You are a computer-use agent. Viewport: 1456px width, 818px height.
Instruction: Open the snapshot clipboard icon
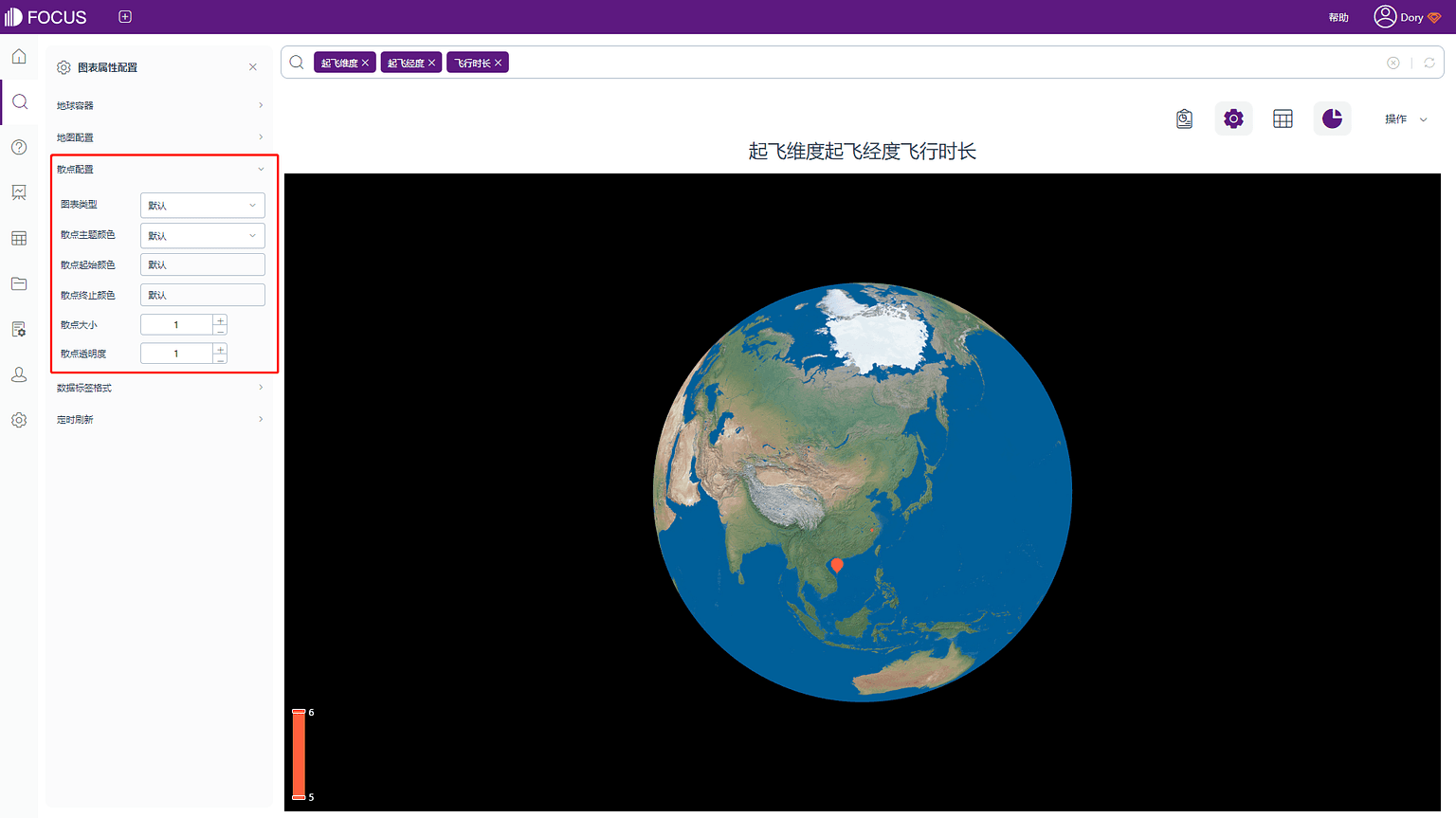1184,118
